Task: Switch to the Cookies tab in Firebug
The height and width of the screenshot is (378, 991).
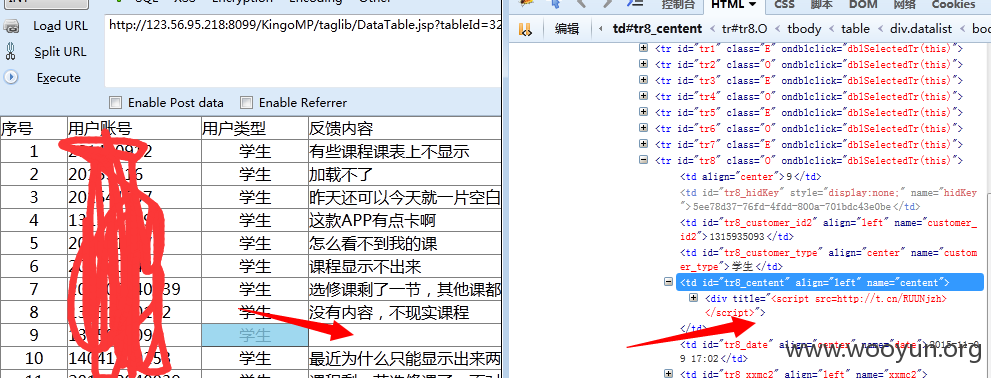Action: click(x=953, y=4)
